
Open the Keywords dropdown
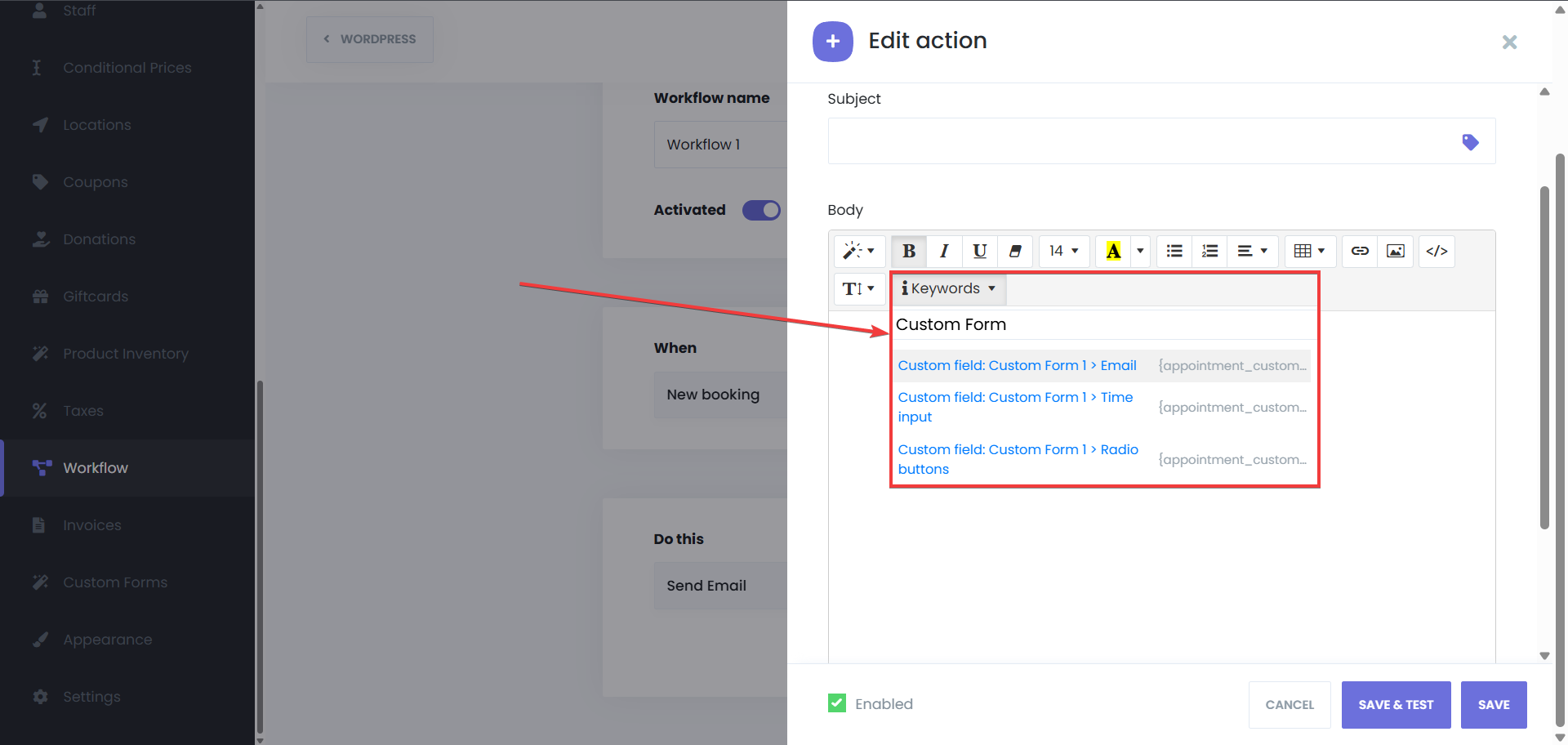click(947, 288)
